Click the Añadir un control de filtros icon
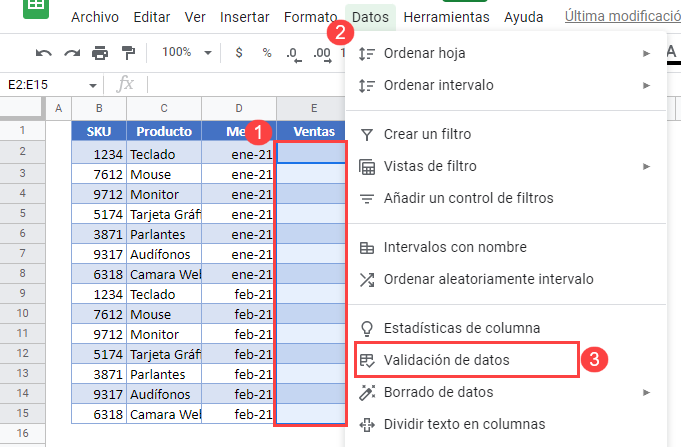This screenshot has width=681, height=447. point(367,199)
